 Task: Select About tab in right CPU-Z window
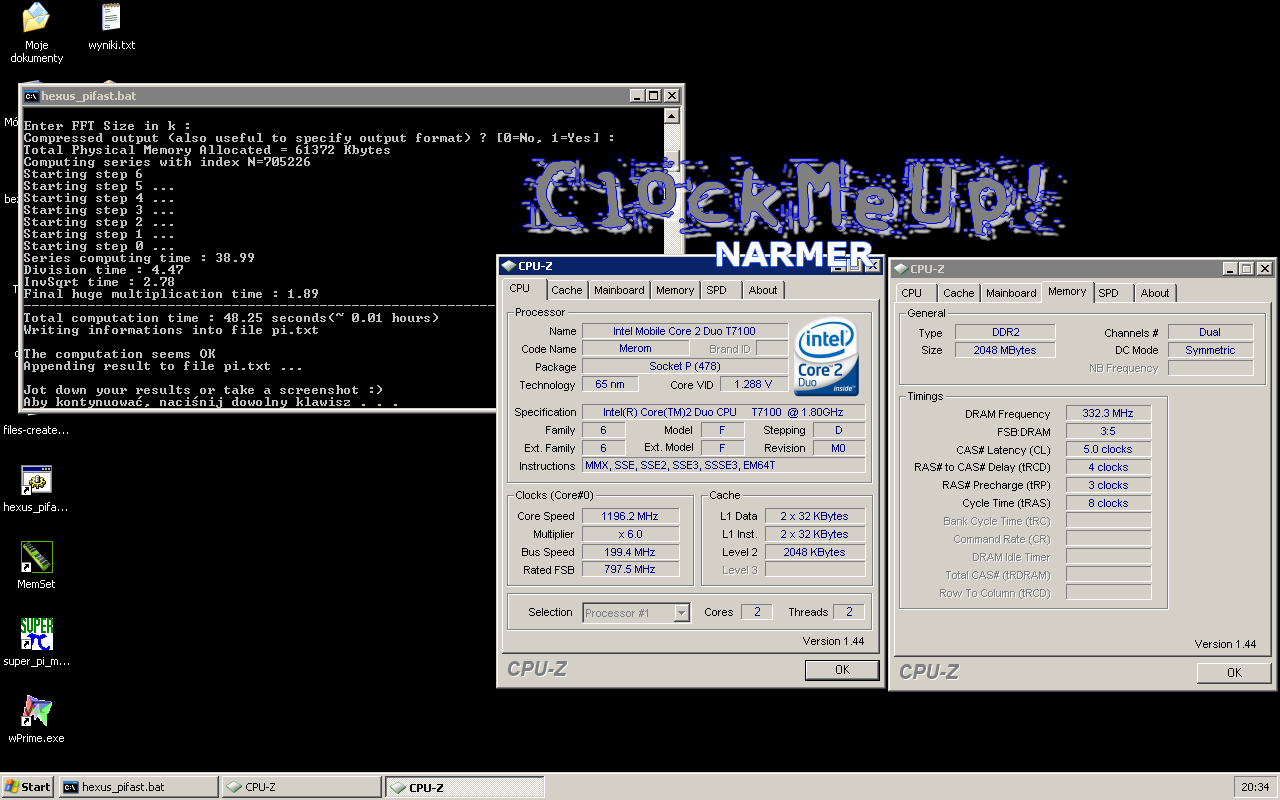(1156, 293)
